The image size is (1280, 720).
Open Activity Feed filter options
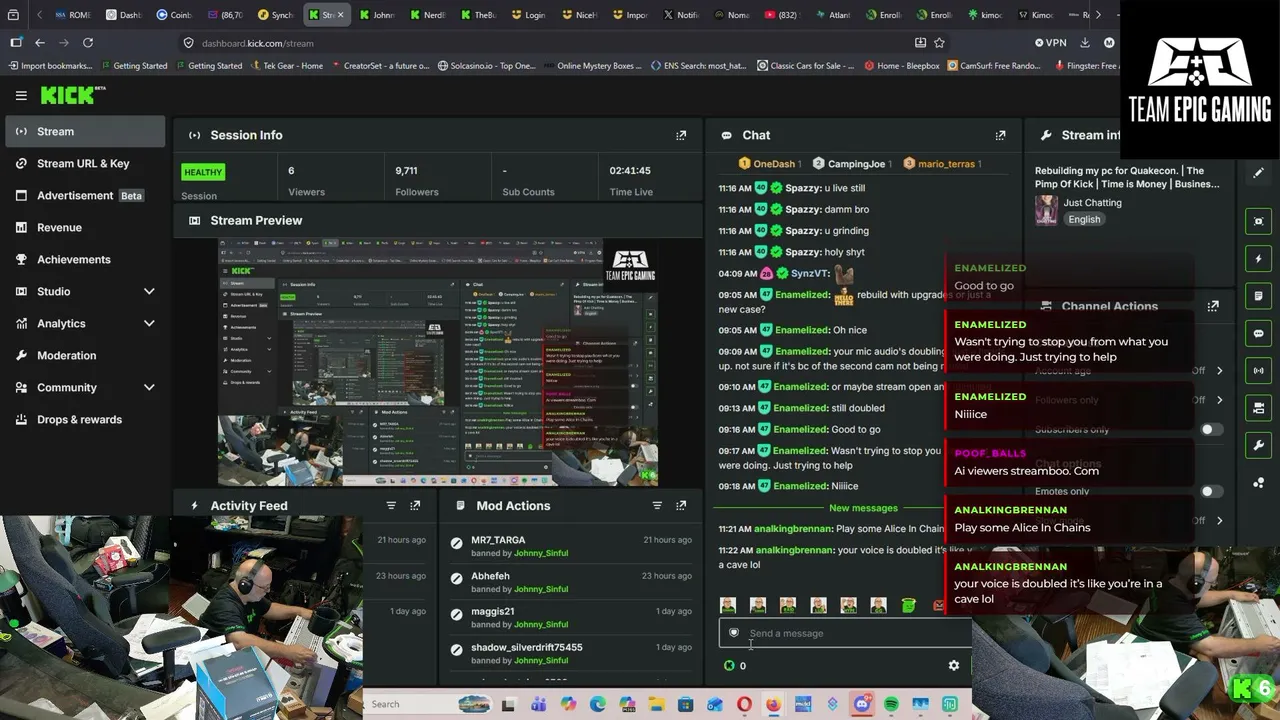pyautogui.click(x=391, y=506)
